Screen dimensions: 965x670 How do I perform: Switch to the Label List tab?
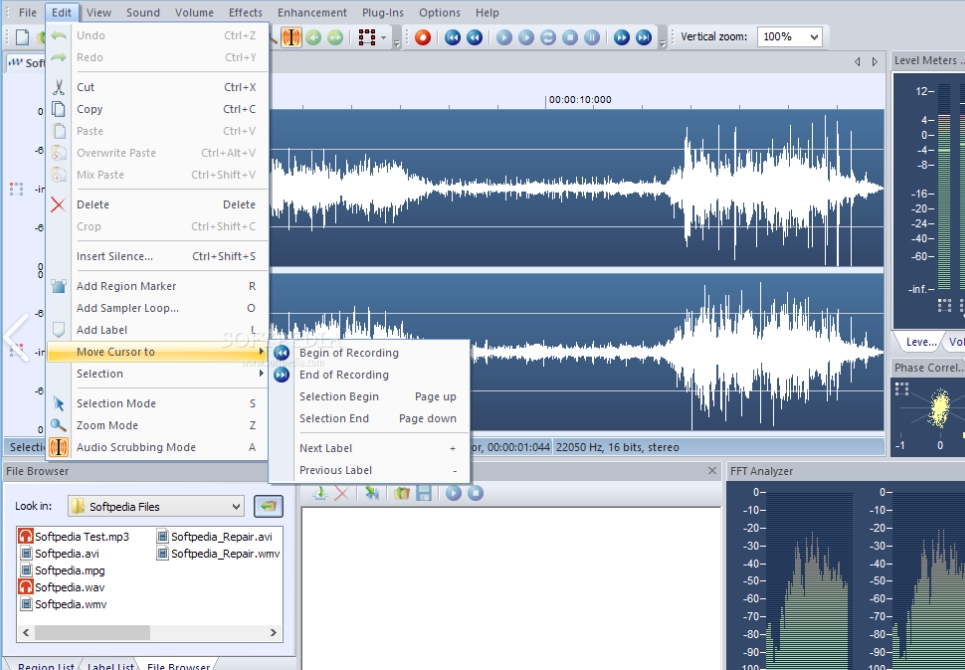pos(111,665)
